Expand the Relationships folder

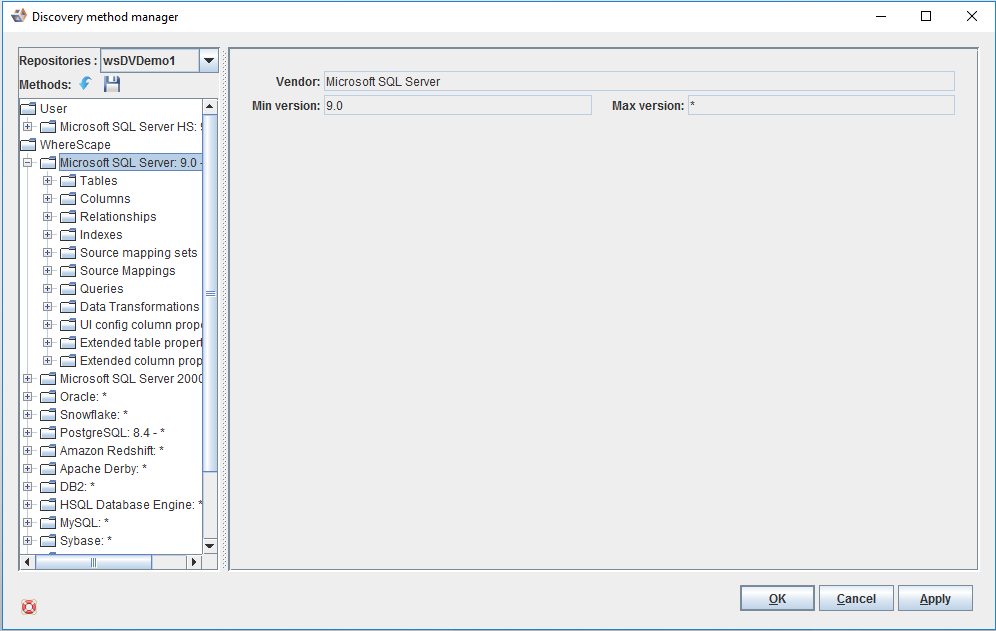coord(48,217)
